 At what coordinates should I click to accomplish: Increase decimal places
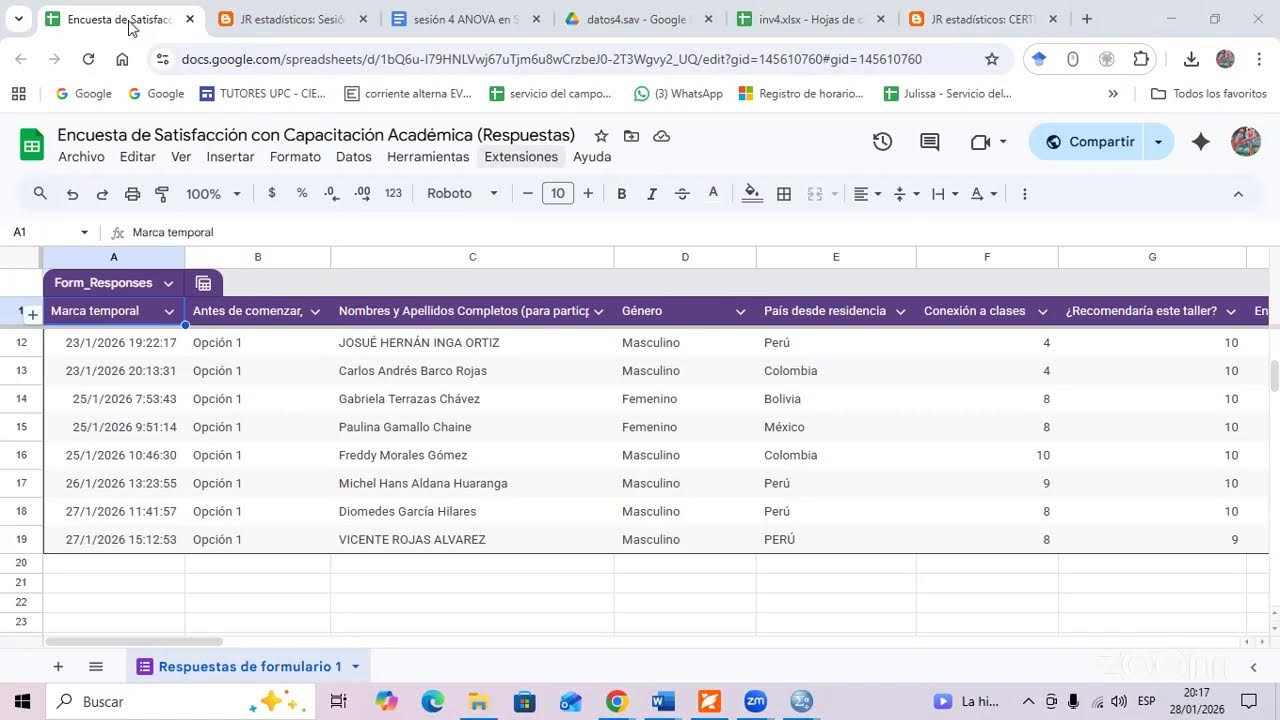(362, 193)
